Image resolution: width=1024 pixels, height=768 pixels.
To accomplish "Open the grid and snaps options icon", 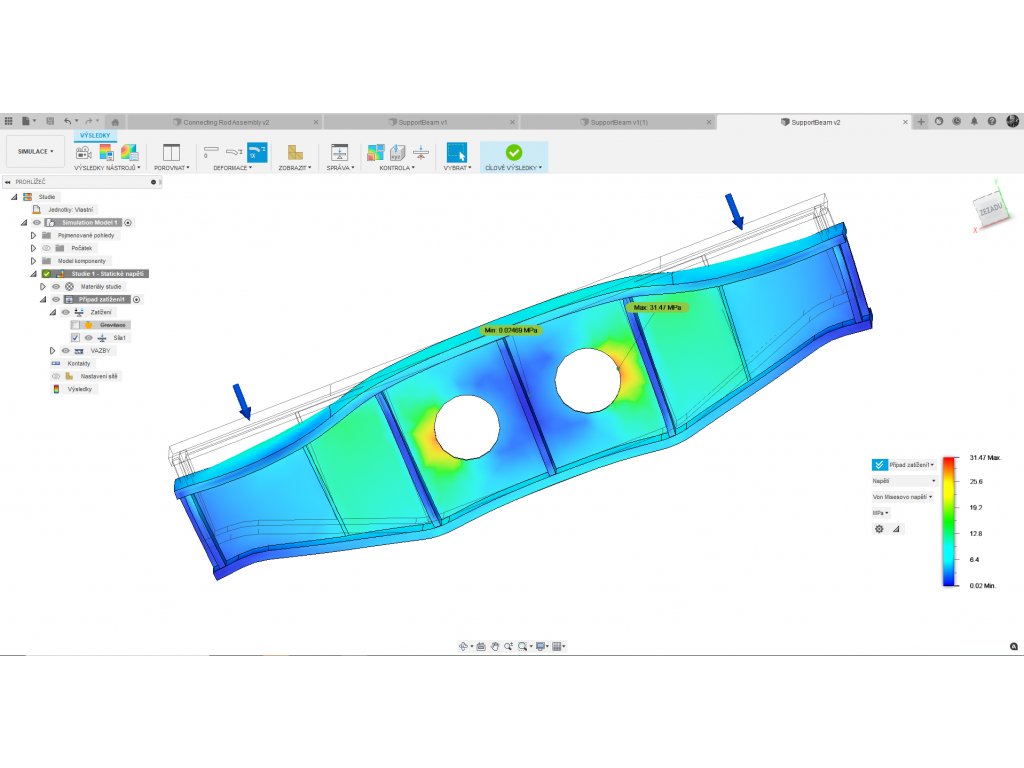I will [557, 646].
